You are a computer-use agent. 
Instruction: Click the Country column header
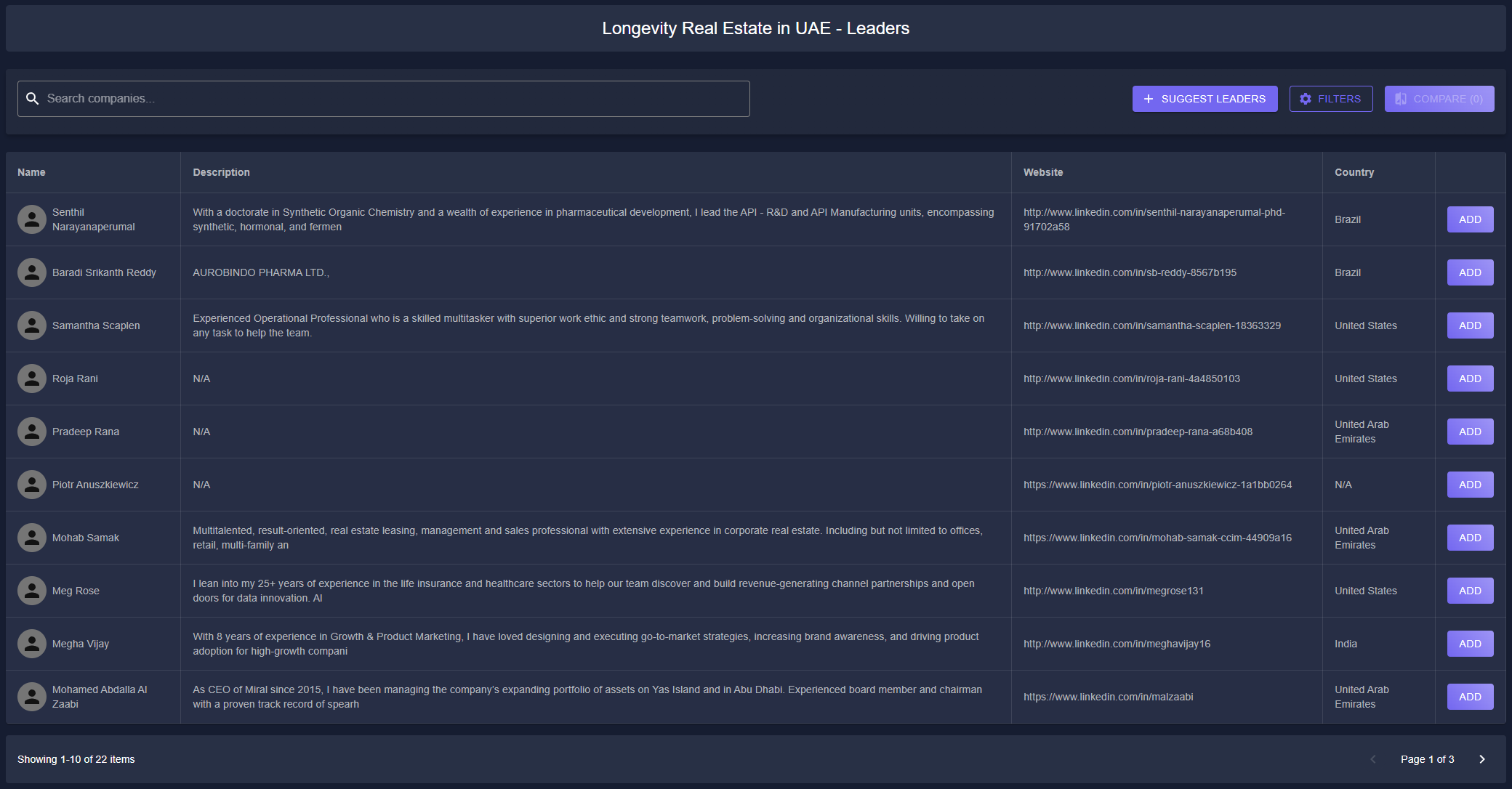point(1354,172)
